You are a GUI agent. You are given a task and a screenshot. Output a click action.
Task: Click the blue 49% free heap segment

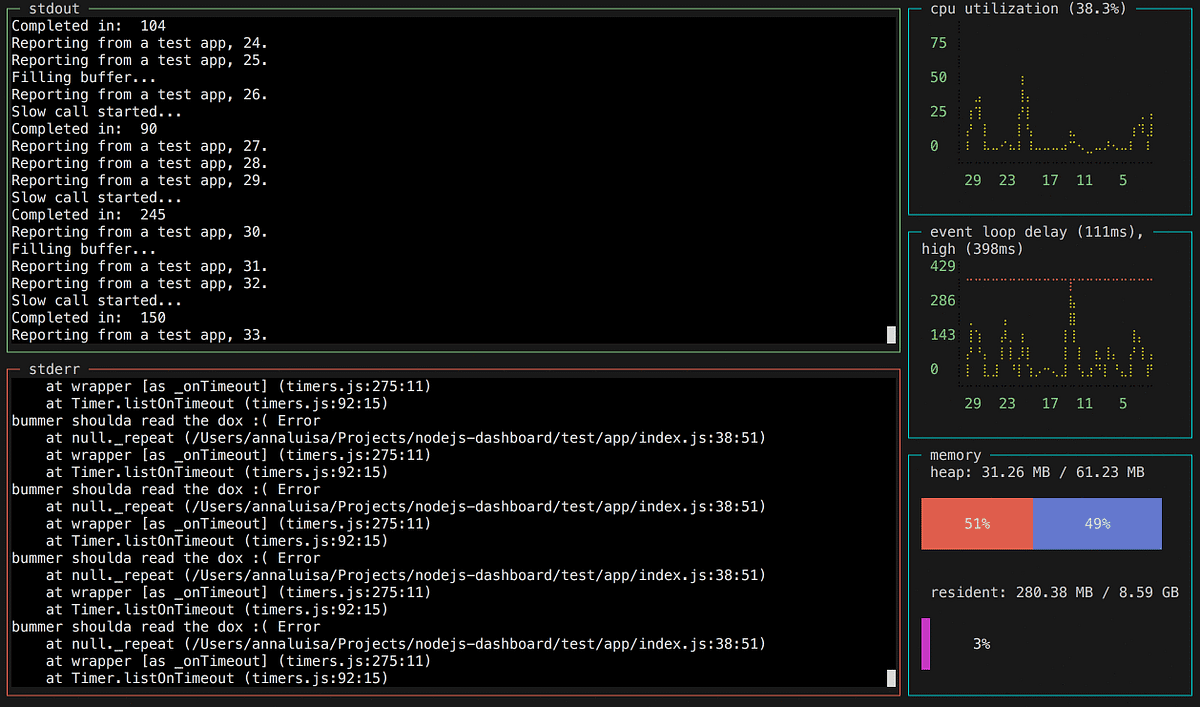pyautogui.click(x=1098, y=523)
